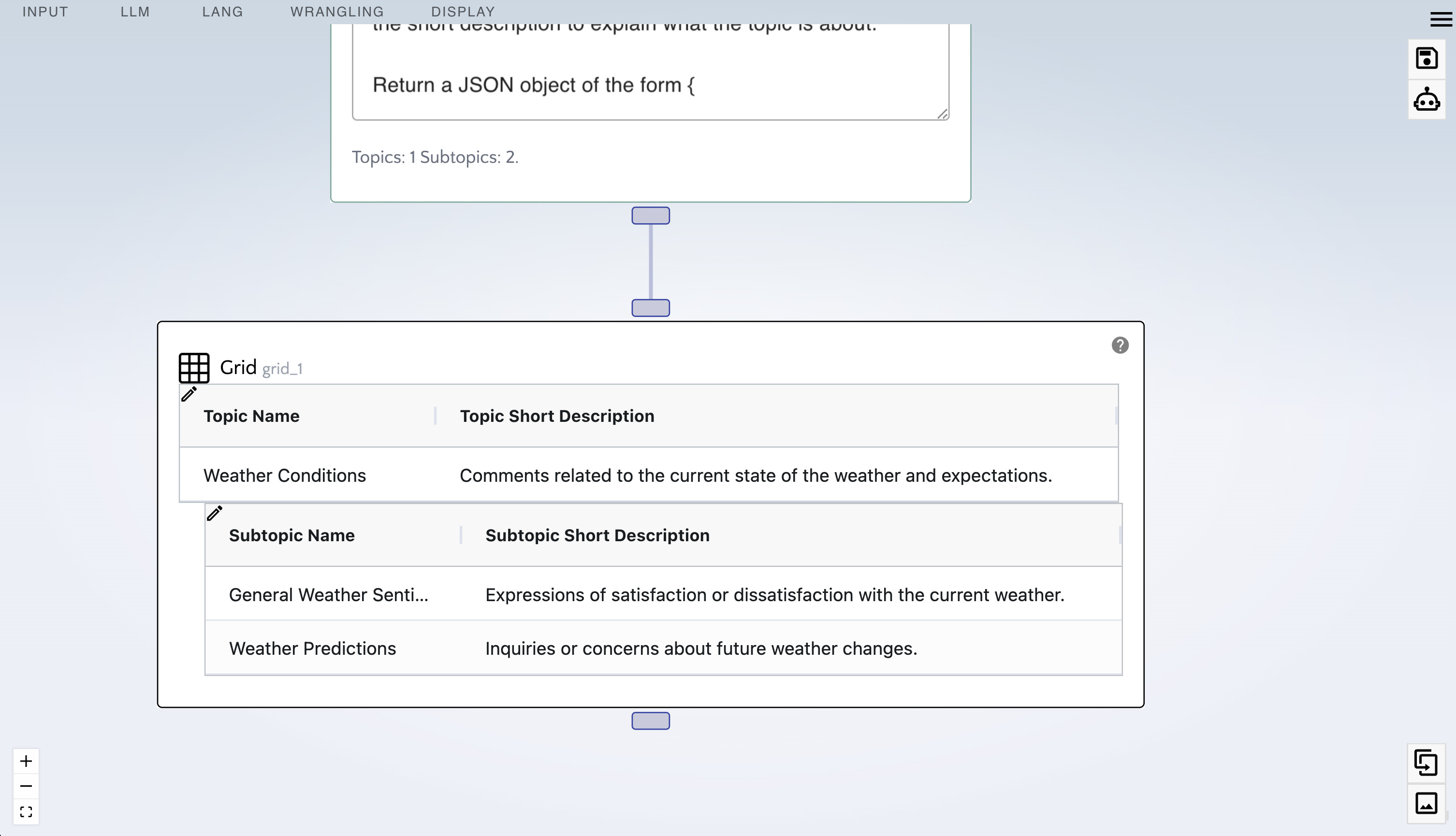Viewport: 1456px width, 836px height.
Task: Click the 'Topics: 1 Subtopics: 2.' status text
Action: (435, 158)
